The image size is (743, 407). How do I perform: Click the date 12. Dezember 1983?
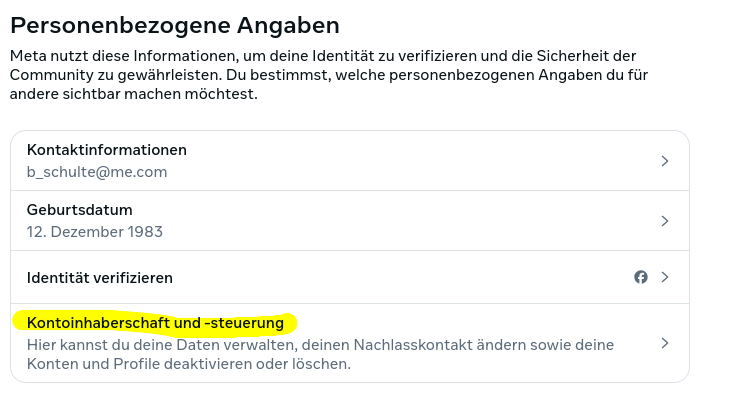click(x=95, y=232)
